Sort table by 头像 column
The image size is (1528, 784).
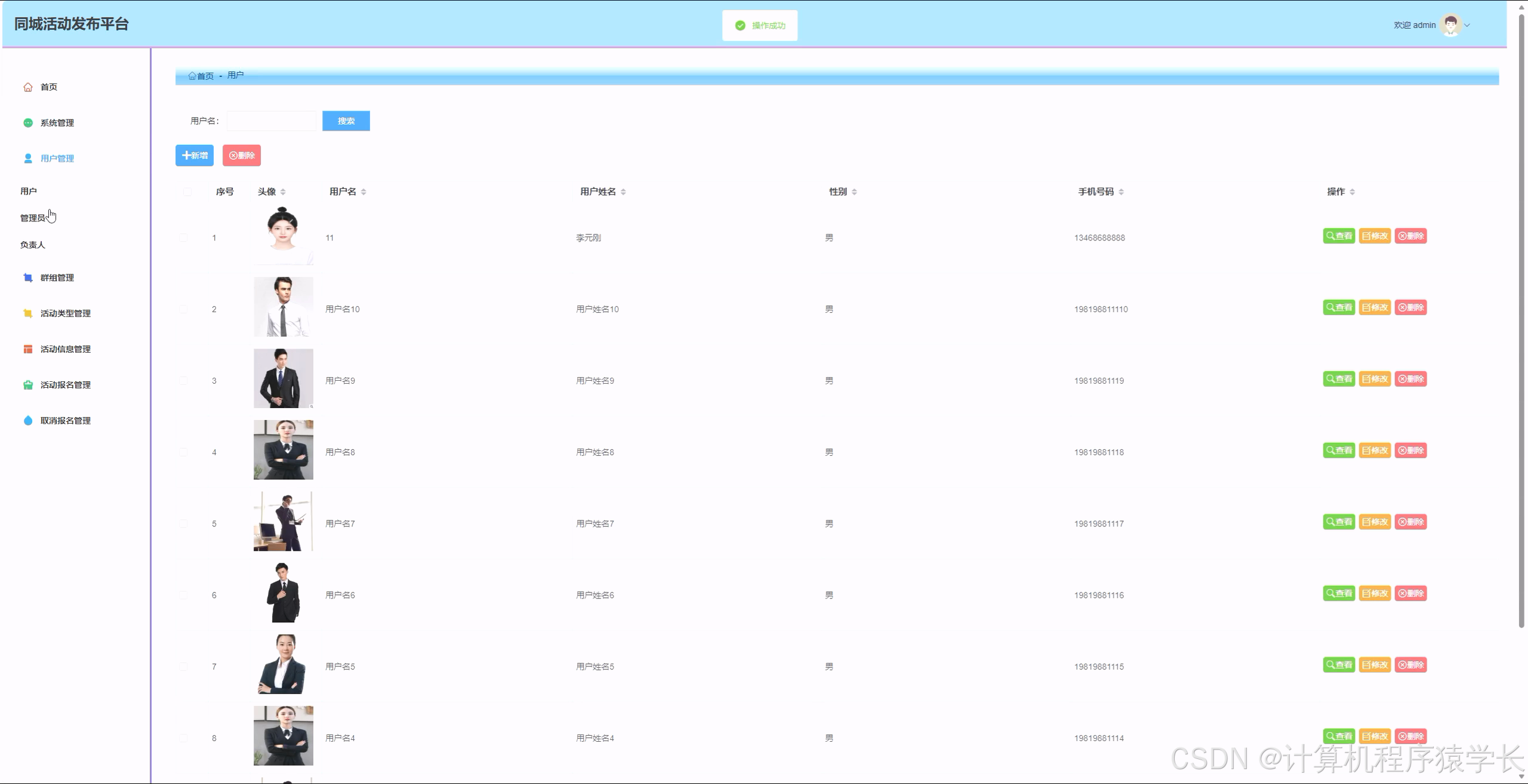(x=283, y=192)
